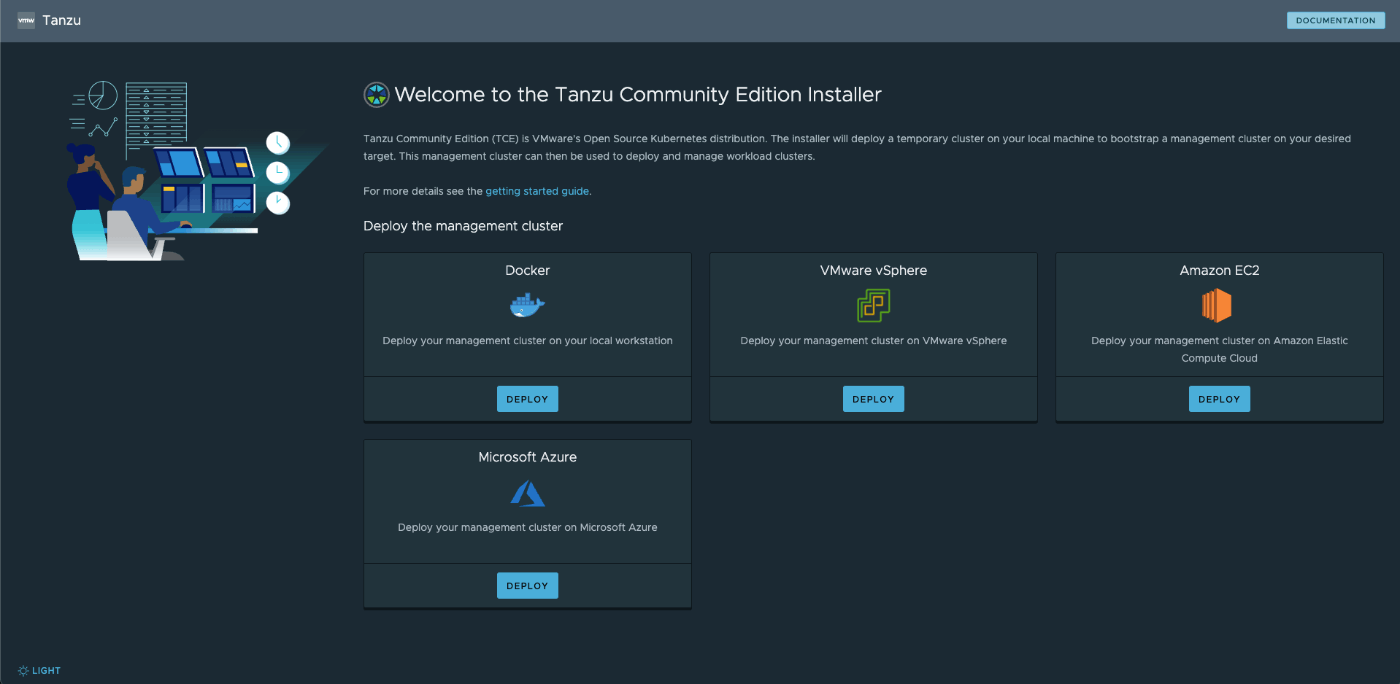The image size is (1400, 684).
Task: Click the sun icon beside LIGHT
Action: (23, 671)
